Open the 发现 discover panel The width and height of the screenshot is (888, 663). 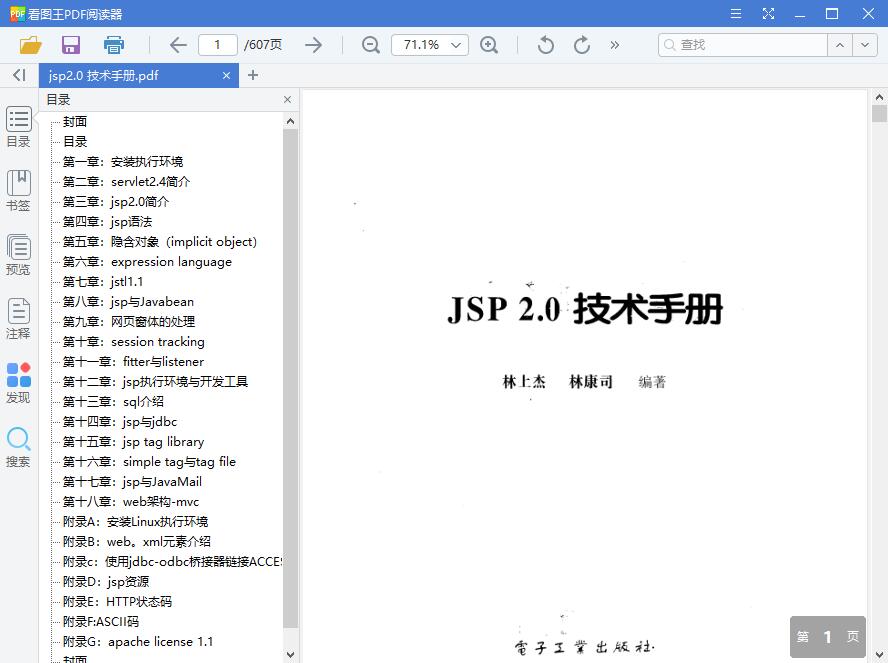18,382
